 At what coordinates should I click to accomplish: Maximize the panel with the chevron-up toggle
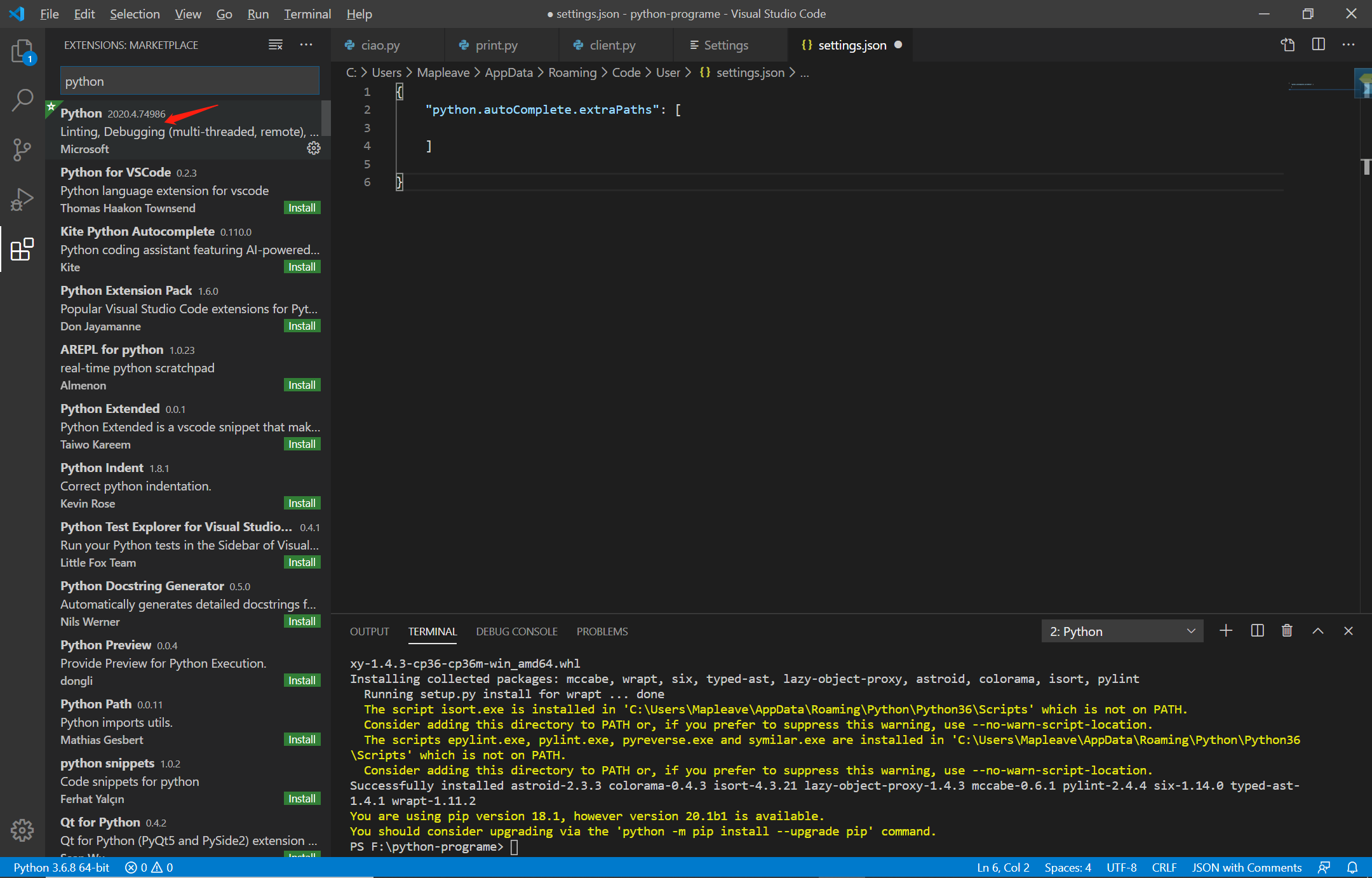(1318, 630)
